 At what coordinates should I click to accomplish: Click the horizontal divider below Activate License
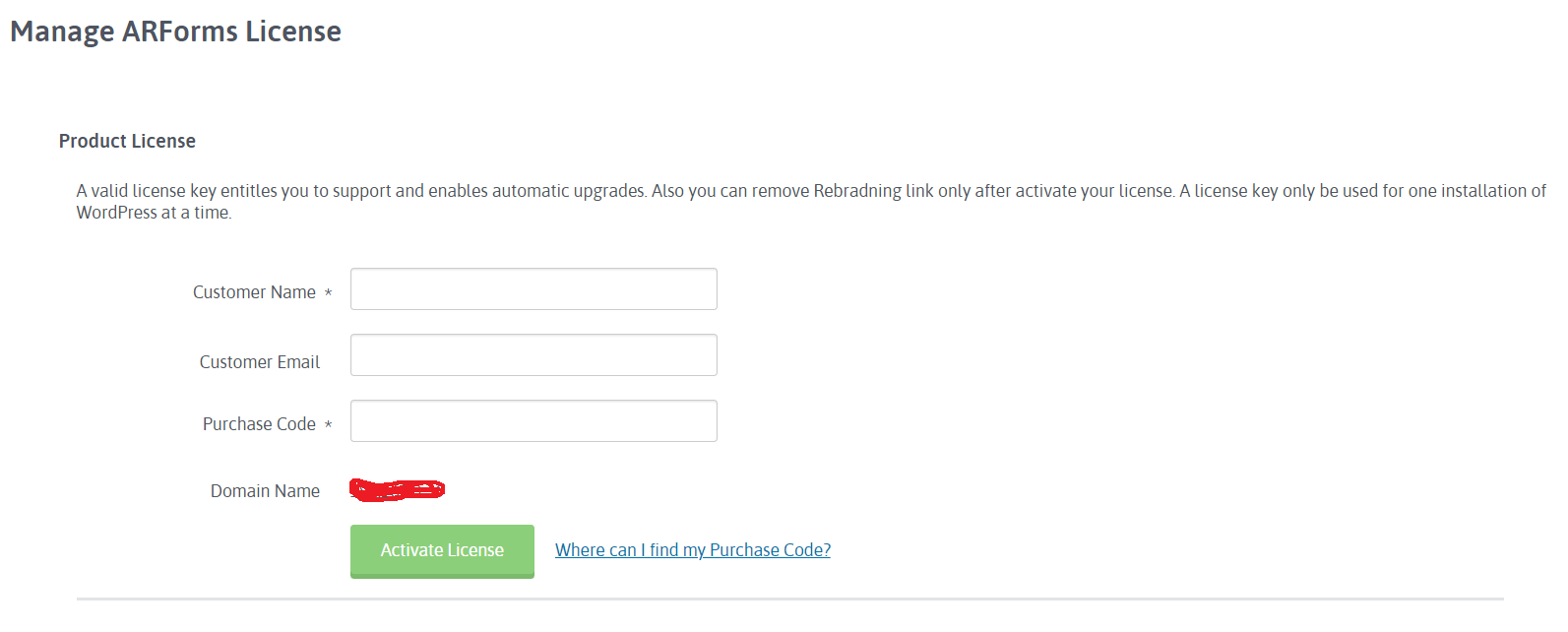point(789,599)
